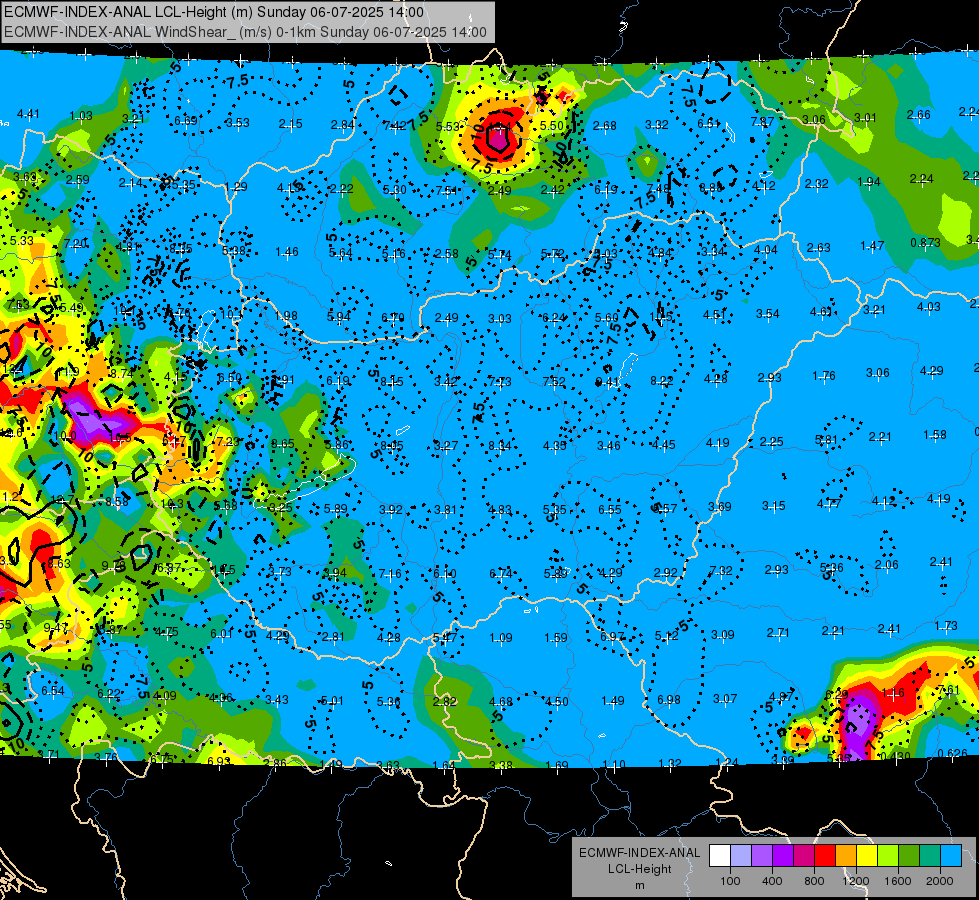Click the wind shear value 2.68
Image resolution: width=979 pixels, height=900 pixels.
coord(604,126)
